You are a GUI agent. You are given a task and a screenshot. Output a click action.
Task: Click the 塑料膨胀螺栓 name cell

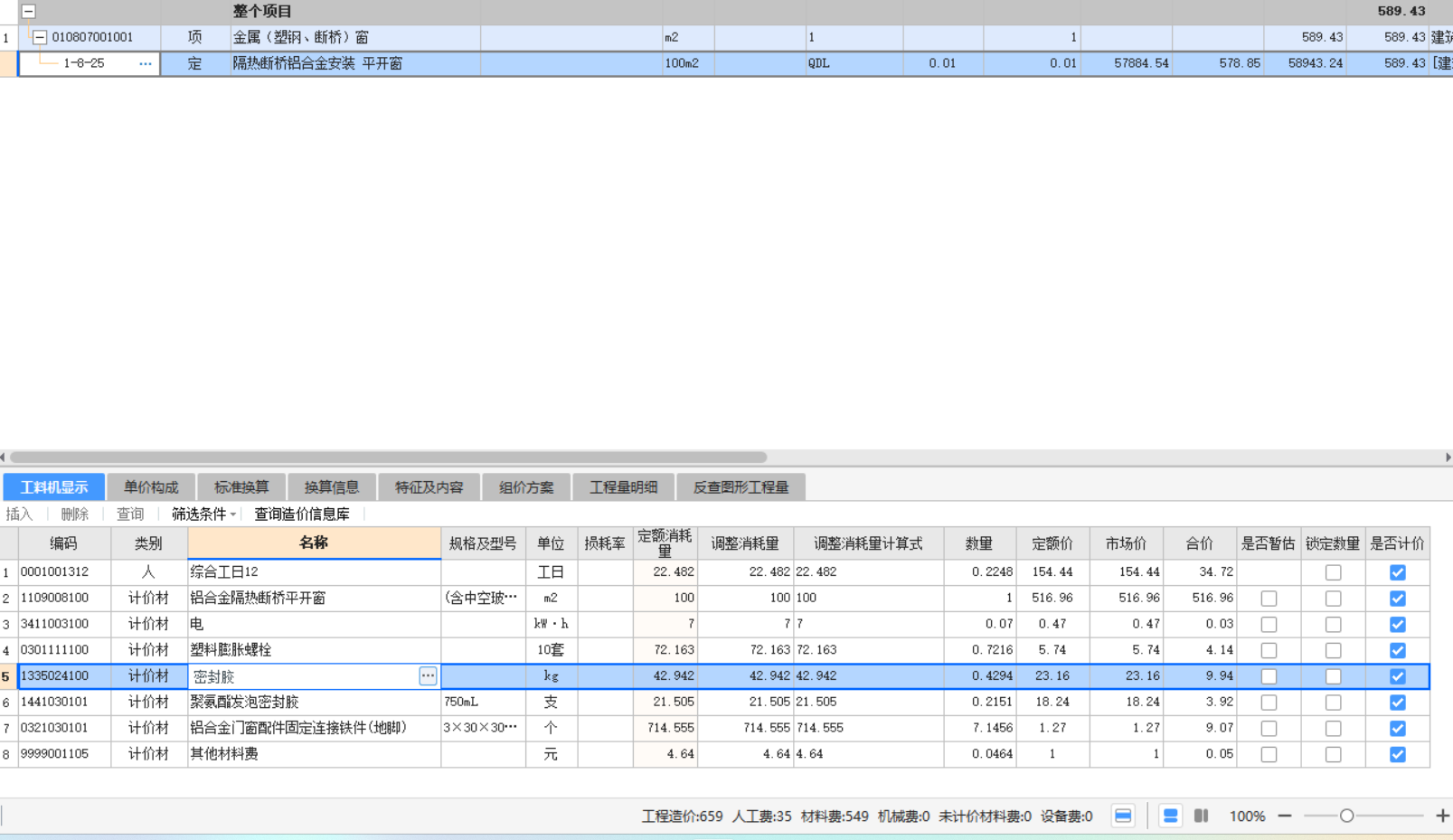(314, 650)
